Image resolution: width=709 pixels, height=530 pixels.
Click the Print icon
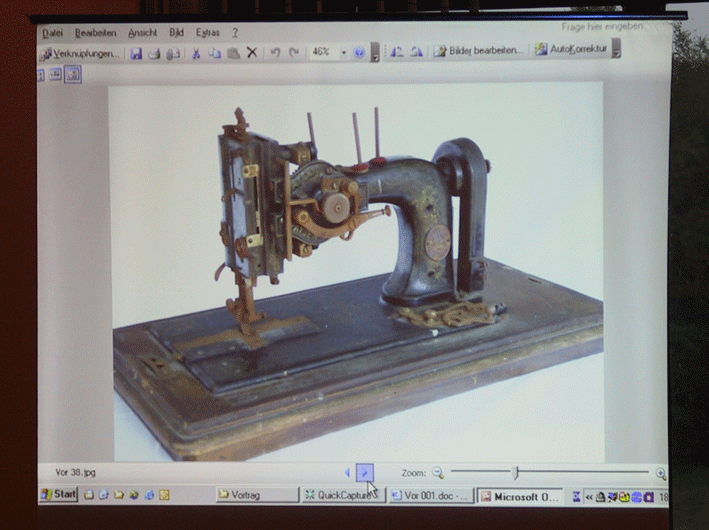pos(155,53)
